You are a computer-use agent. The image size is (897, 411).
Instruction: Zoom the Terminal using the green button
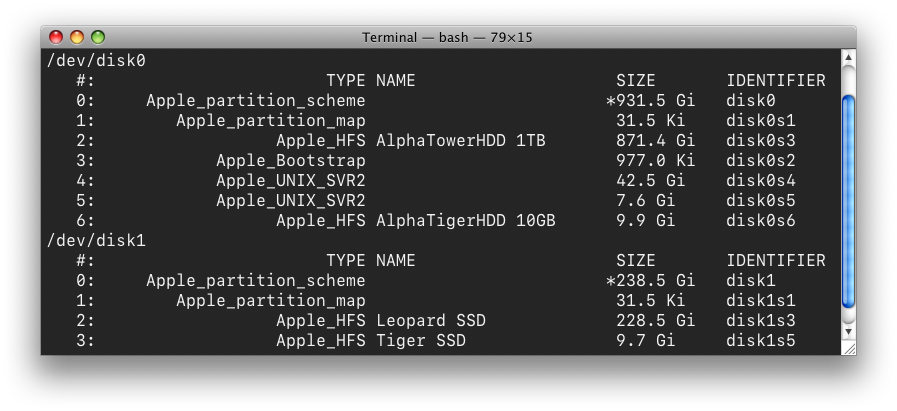[x=98, y=37]
